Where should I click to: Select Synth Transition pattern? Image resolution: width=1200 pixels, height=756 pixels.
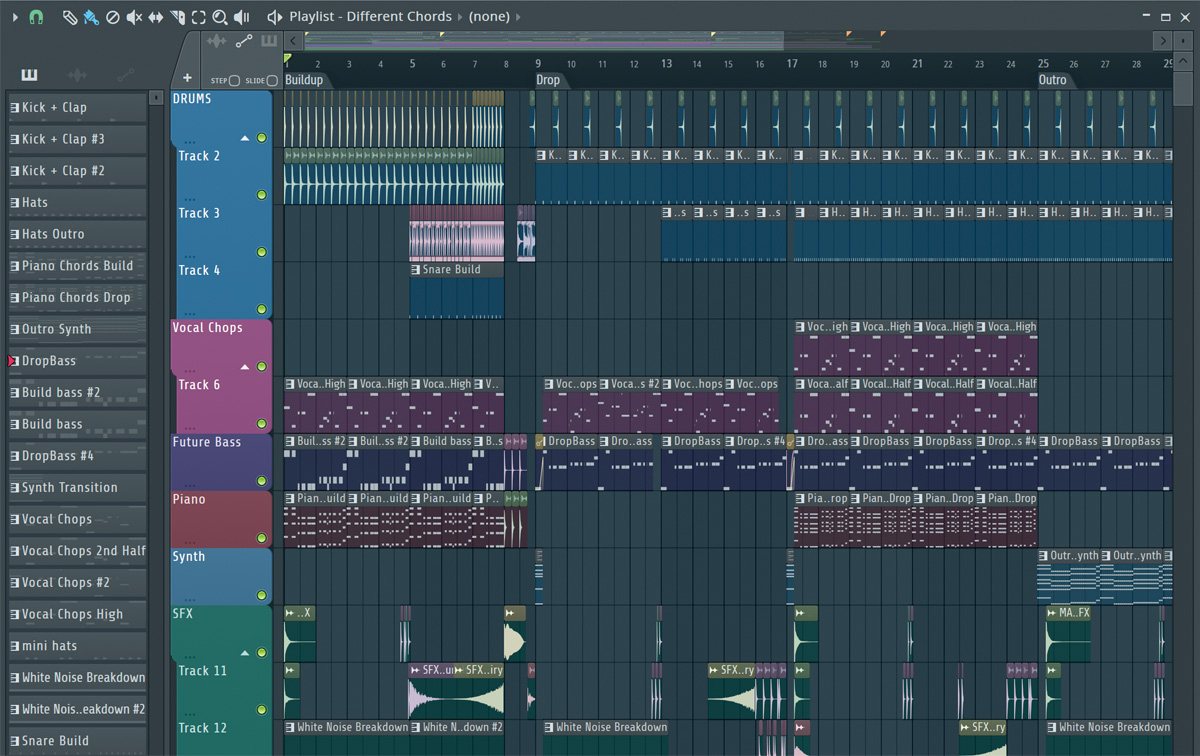[x=77, y=487]
